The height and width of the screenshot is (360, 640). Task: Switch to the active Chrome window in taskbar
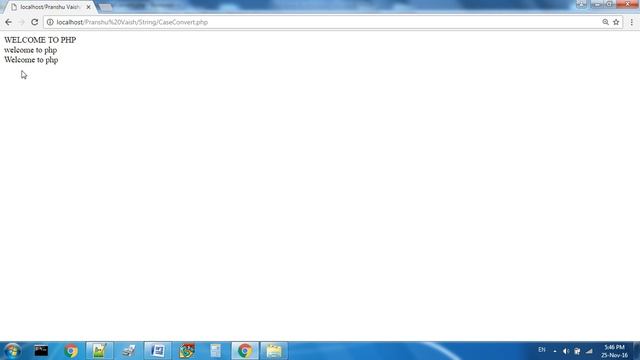(245, 351)
